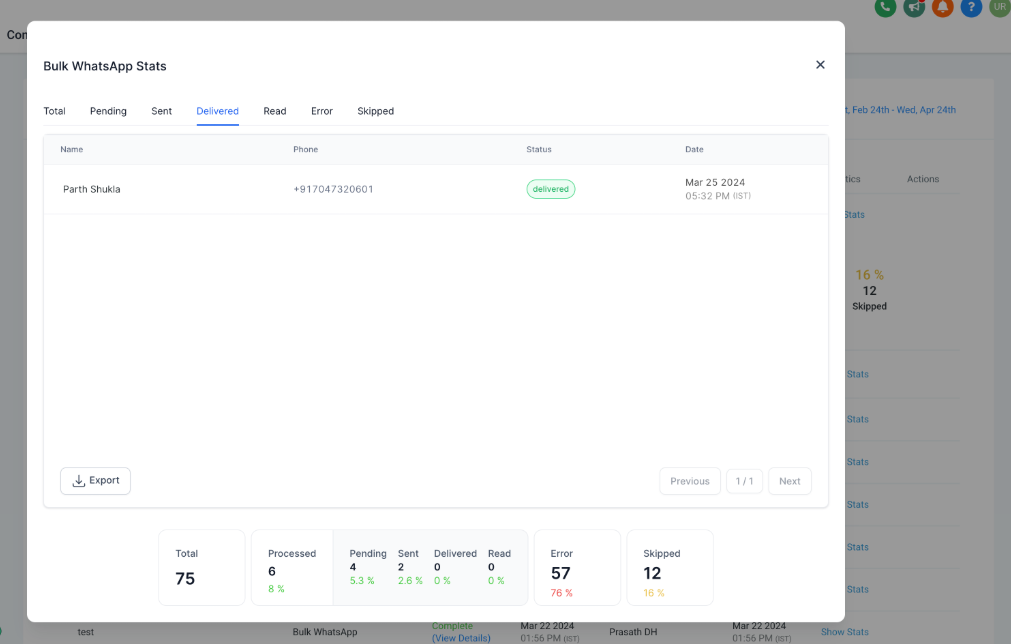Click the Mar 25 2024 date cell
This screenshot has height=644, width=1011.
coord(718,189)
